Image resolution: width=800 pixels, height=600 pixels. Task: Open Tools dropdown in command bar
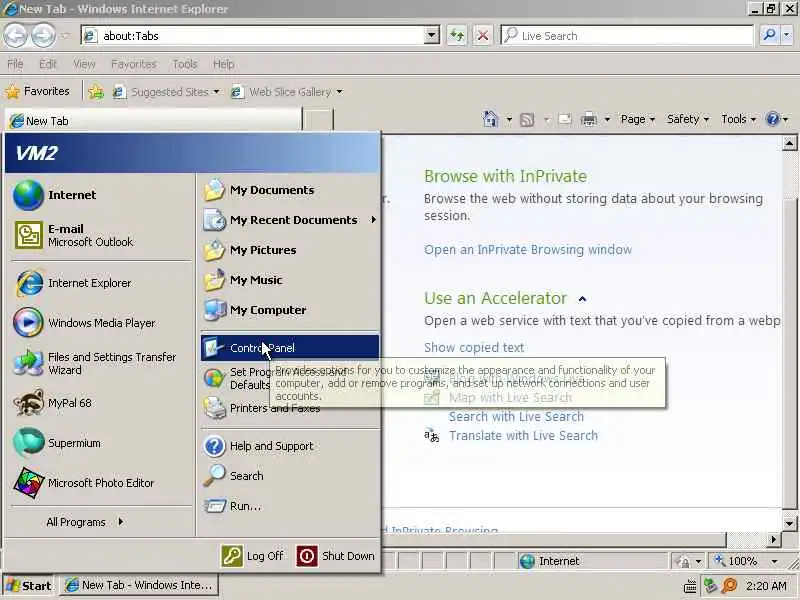(x=738, y=119)
